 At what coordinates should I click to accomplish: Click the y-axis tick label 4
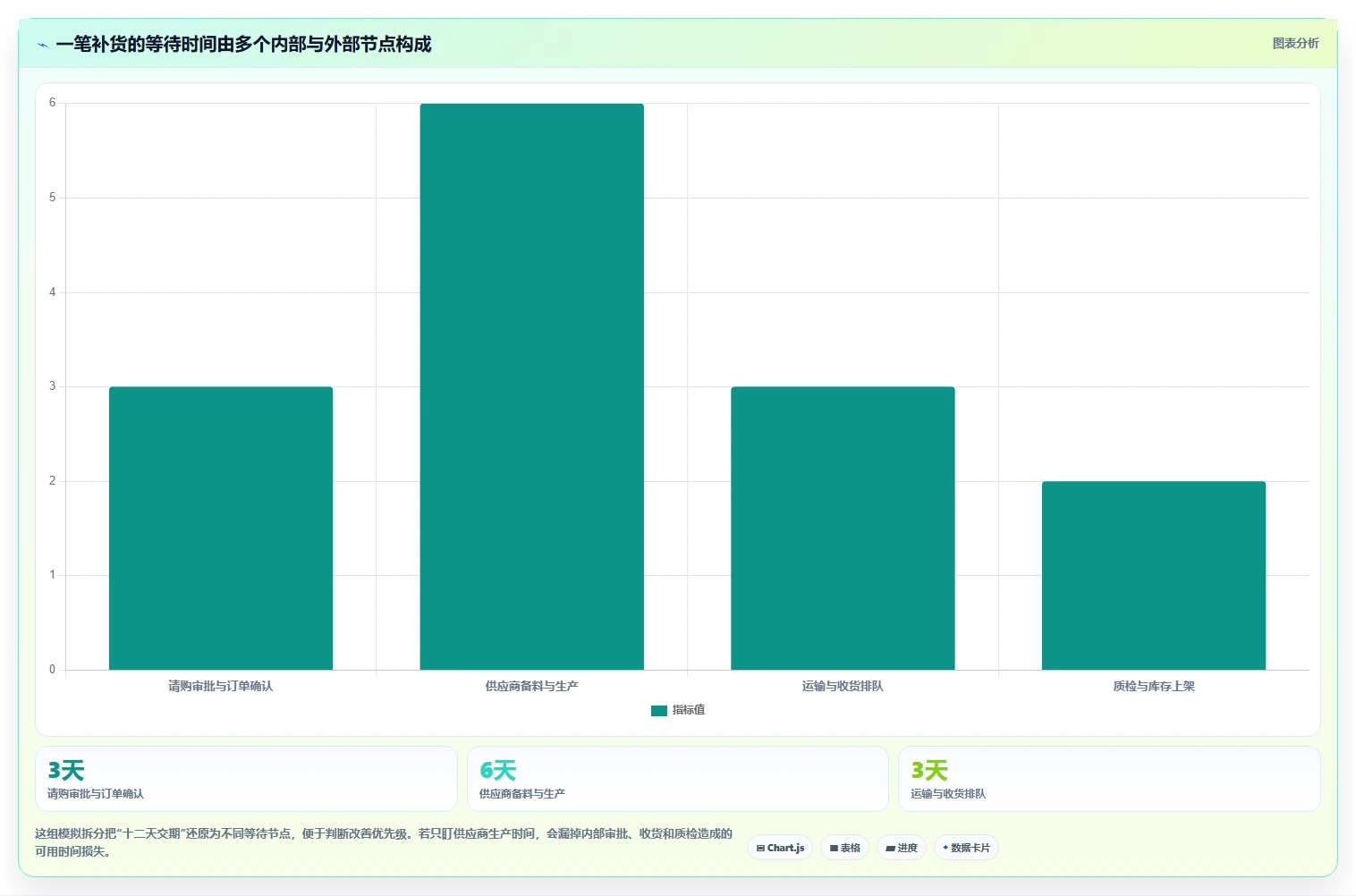tap(52, 292)
